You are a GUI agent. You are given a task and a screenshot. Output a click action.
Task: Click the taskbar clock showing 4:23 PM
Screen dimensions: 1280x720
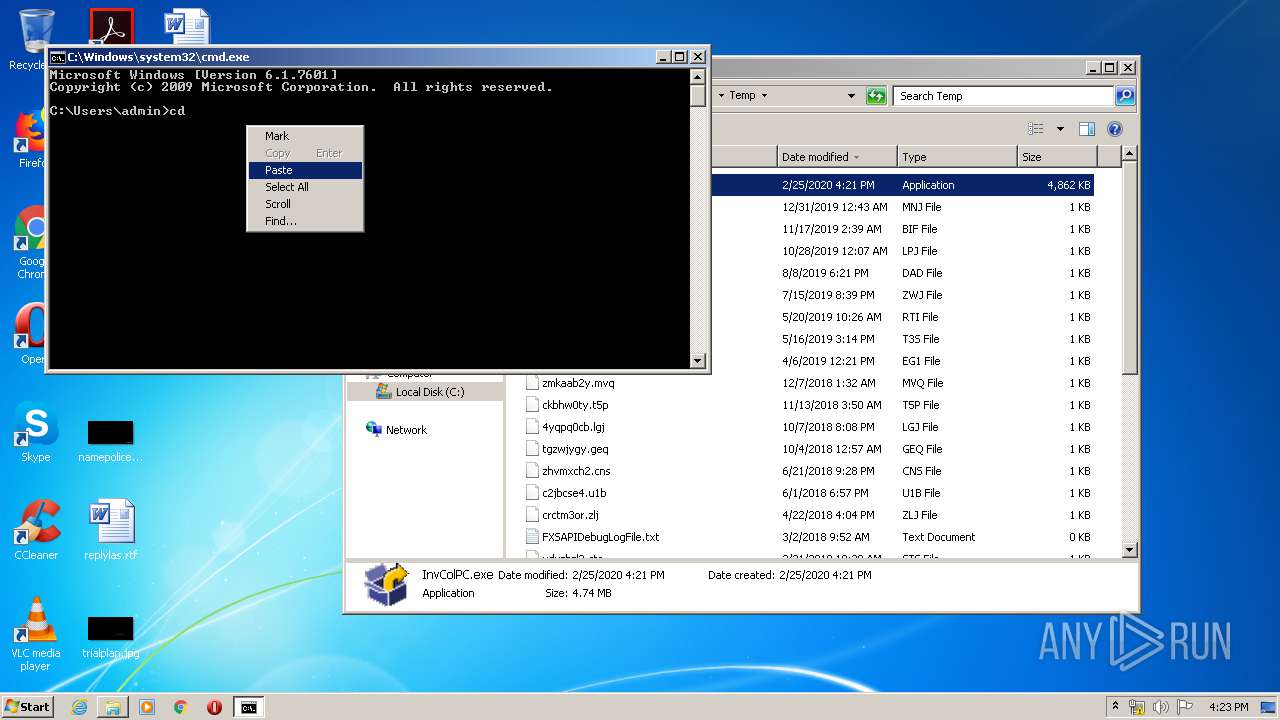[x=1229, y=707]
